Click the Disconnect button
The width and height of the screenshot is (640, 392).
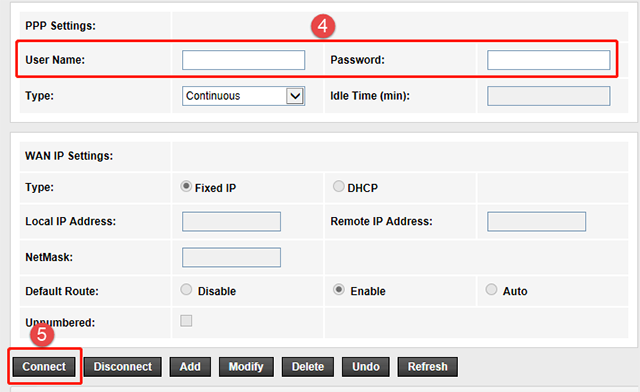(x=122, y=367)
